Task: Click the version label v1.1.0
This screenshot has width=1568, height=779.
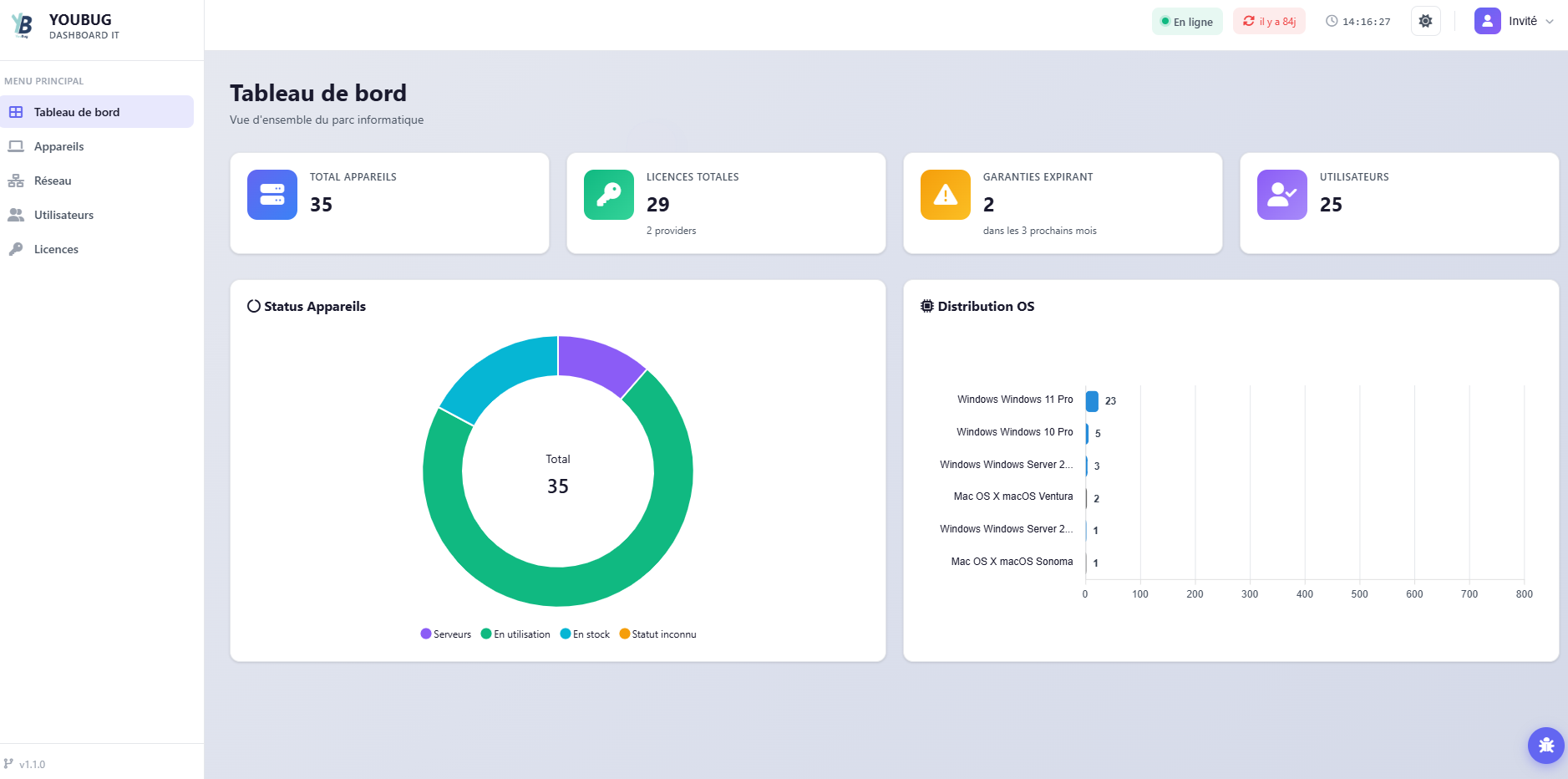Action: pyautogui.click(x=33, y=764)
